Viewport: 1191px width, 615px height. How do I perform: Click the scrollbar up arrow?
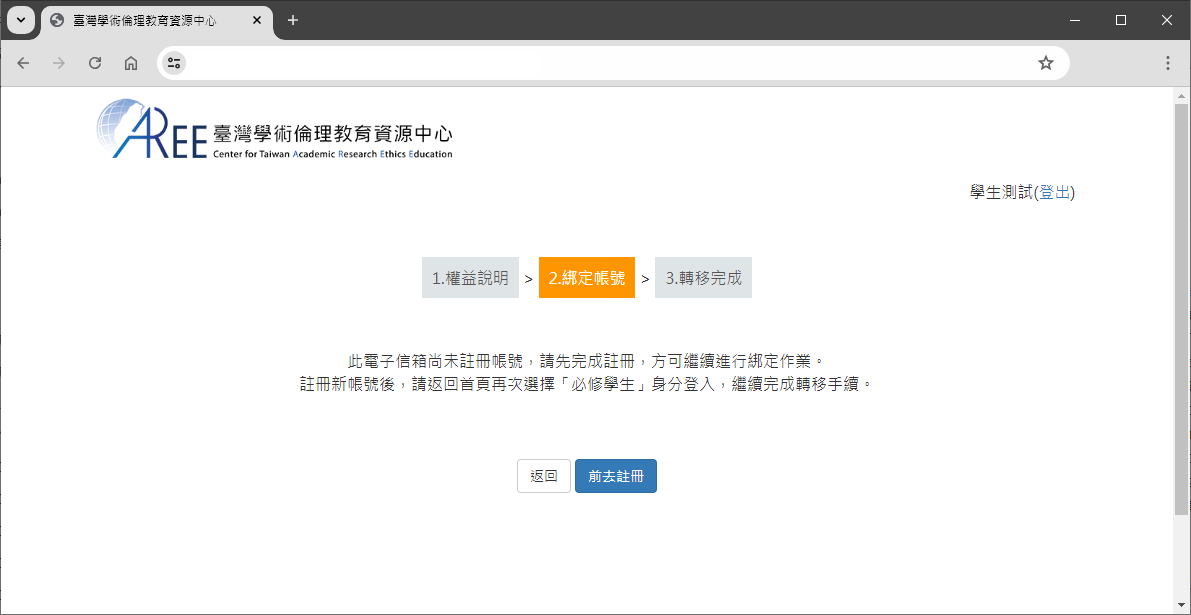[x=1182, y=96]
